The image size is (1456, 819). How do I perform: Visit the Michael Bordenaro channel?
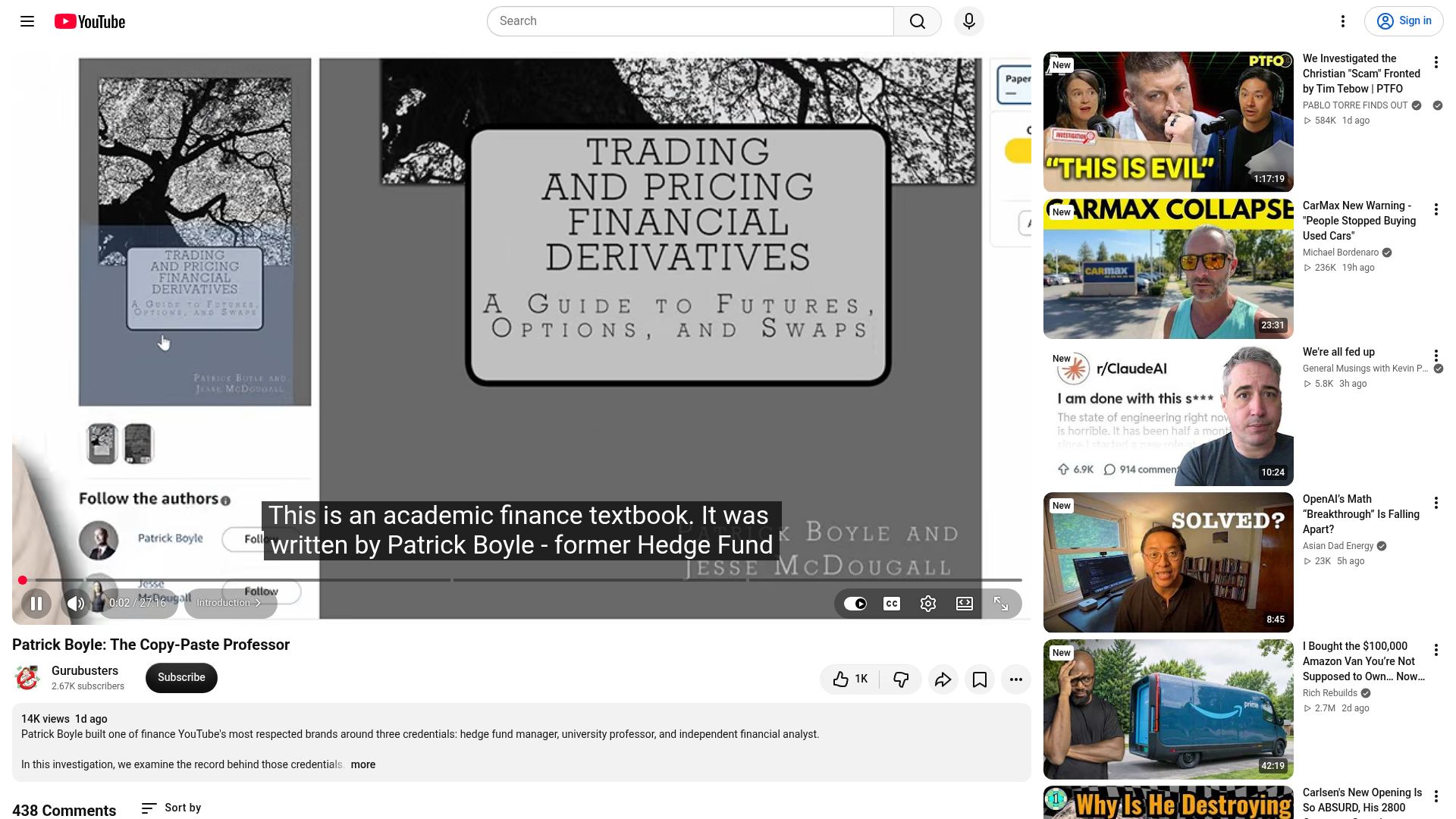pyautogui.click(x=1340, y=253)
